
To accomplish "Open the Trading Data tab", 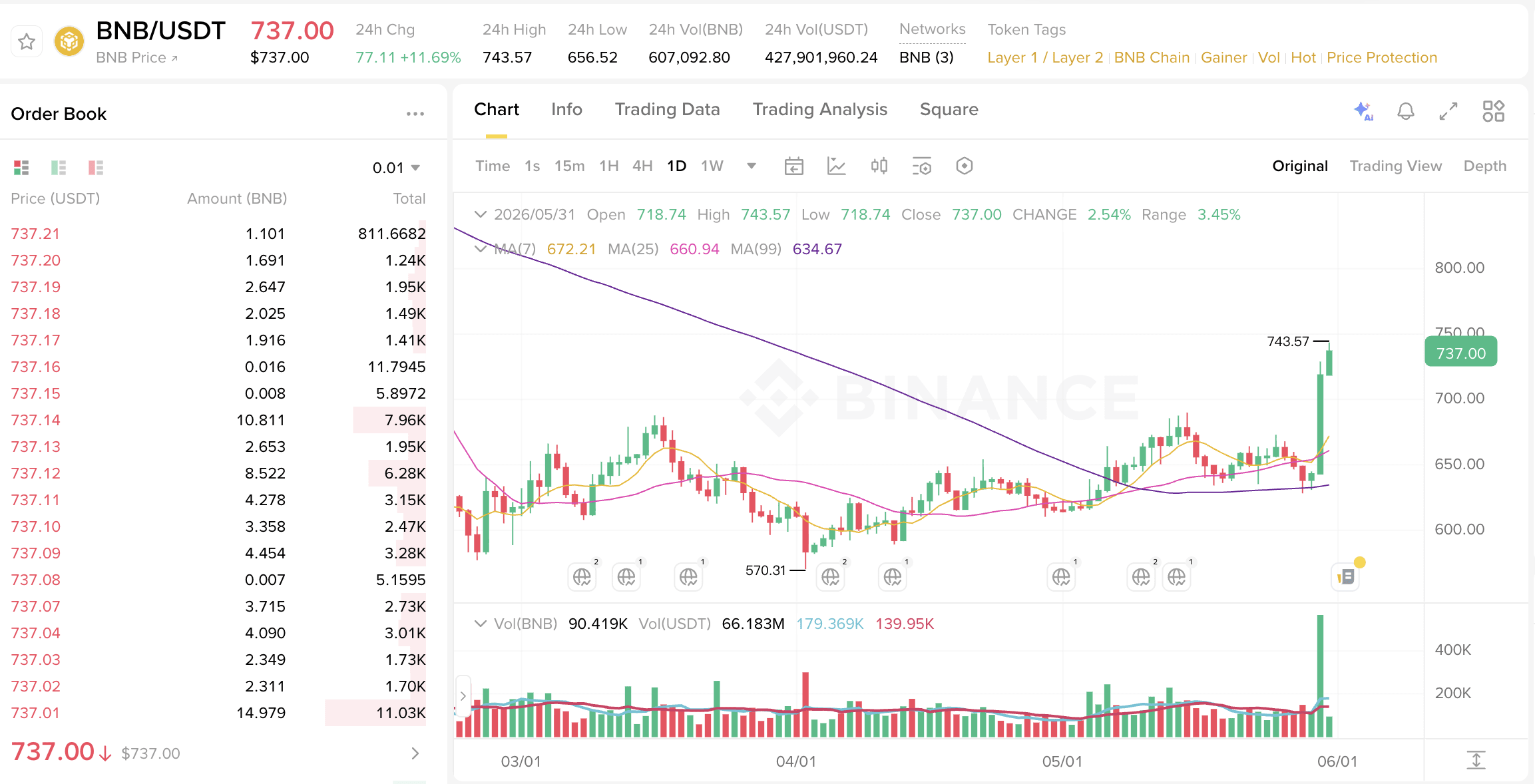I will tap(667, 109).
